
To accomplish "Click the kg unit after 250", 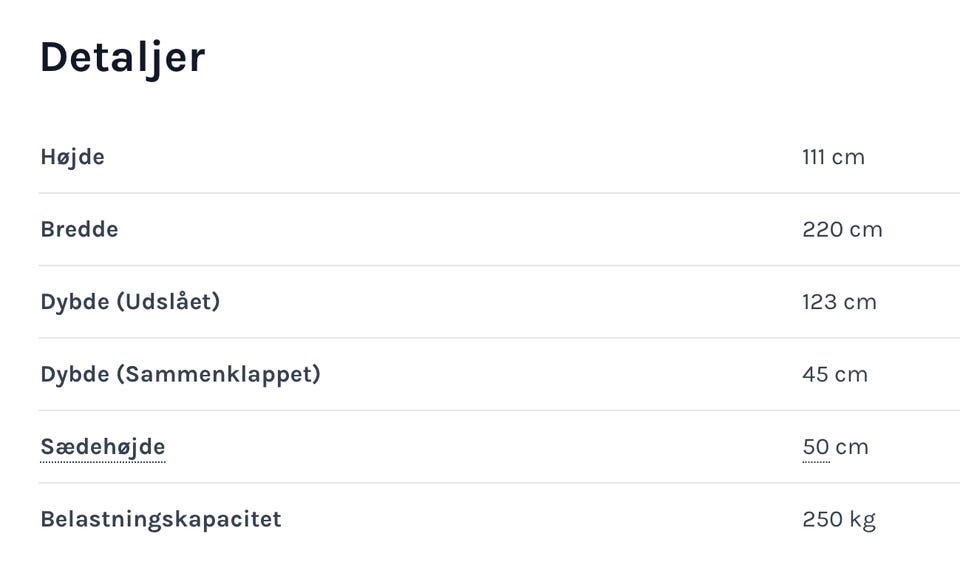I will point(862,519).
